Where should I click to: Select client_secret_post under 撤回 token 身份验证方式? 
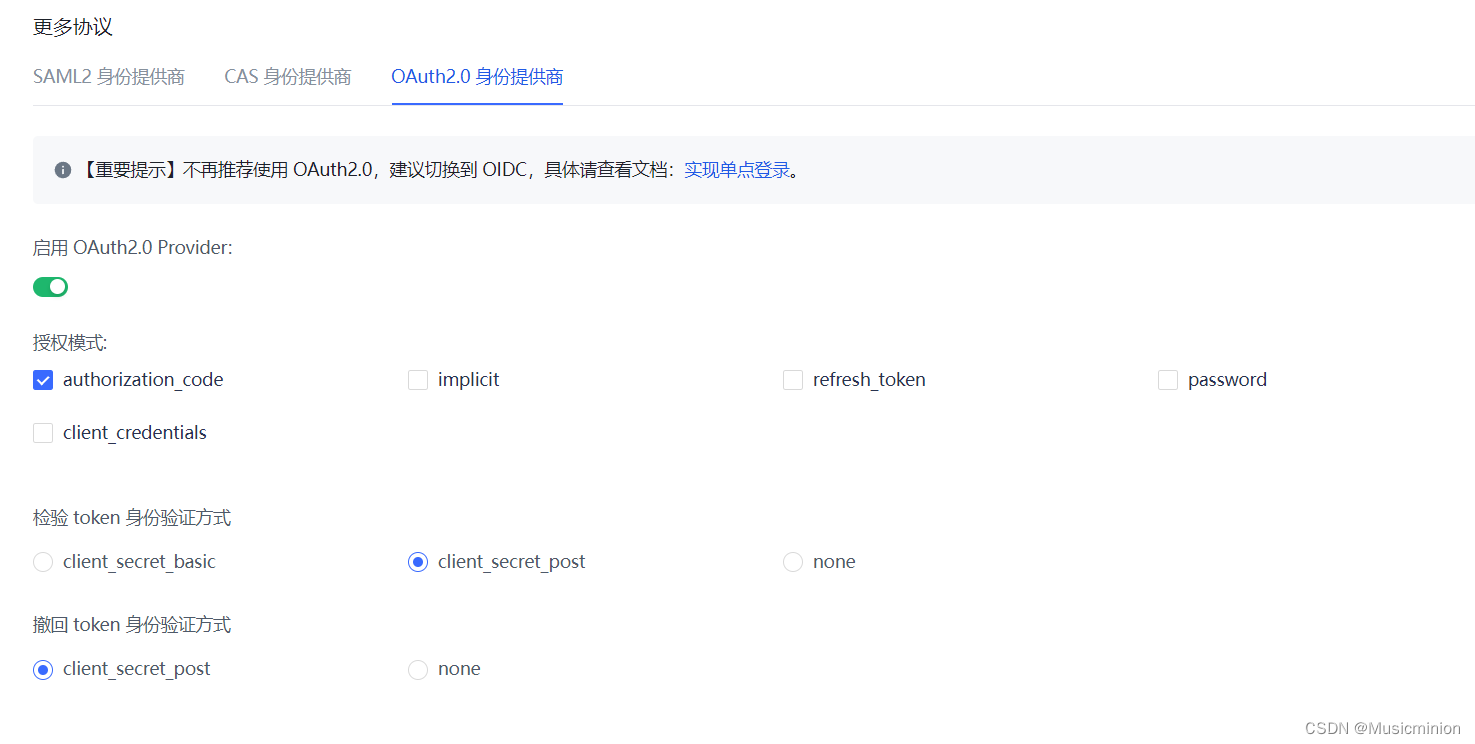pyautogui.click(x=42, y=669)
